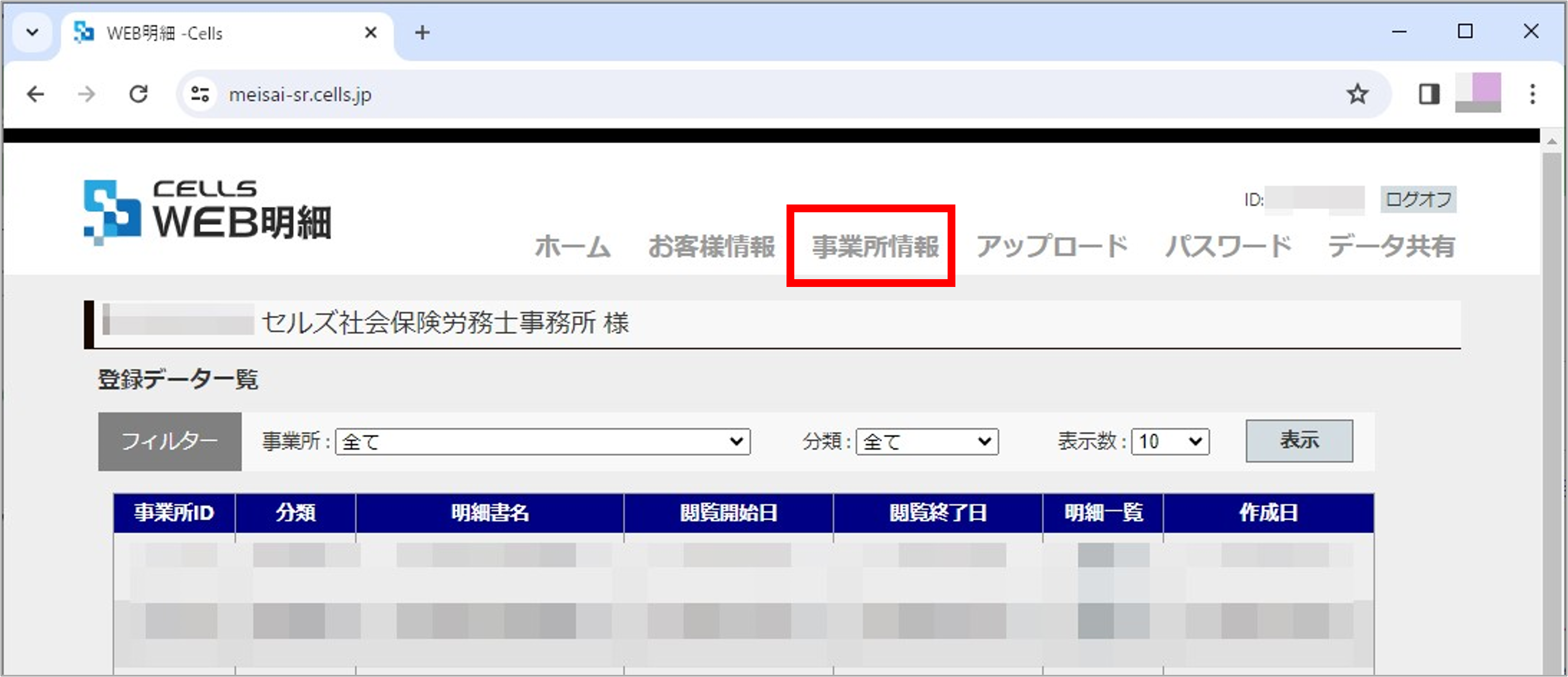Click the CELLS WEB明細 logo

pos(207,211)
